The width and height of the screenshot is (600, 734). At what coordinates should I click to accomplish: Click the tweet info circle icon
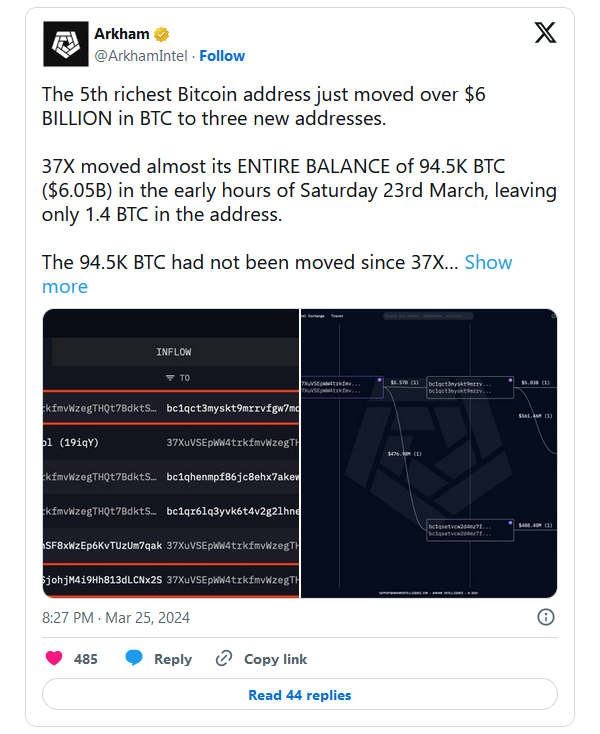pos(547,617)
